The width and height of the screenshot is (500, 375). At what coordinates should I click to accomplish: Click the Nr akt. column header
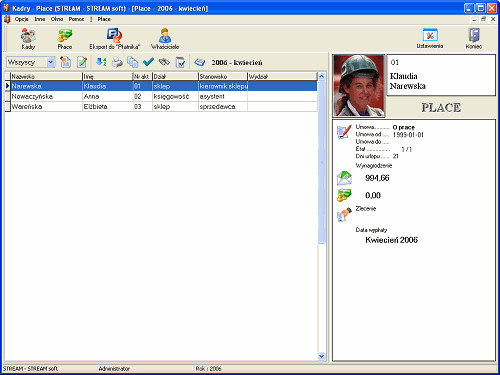tap(142, 76)
